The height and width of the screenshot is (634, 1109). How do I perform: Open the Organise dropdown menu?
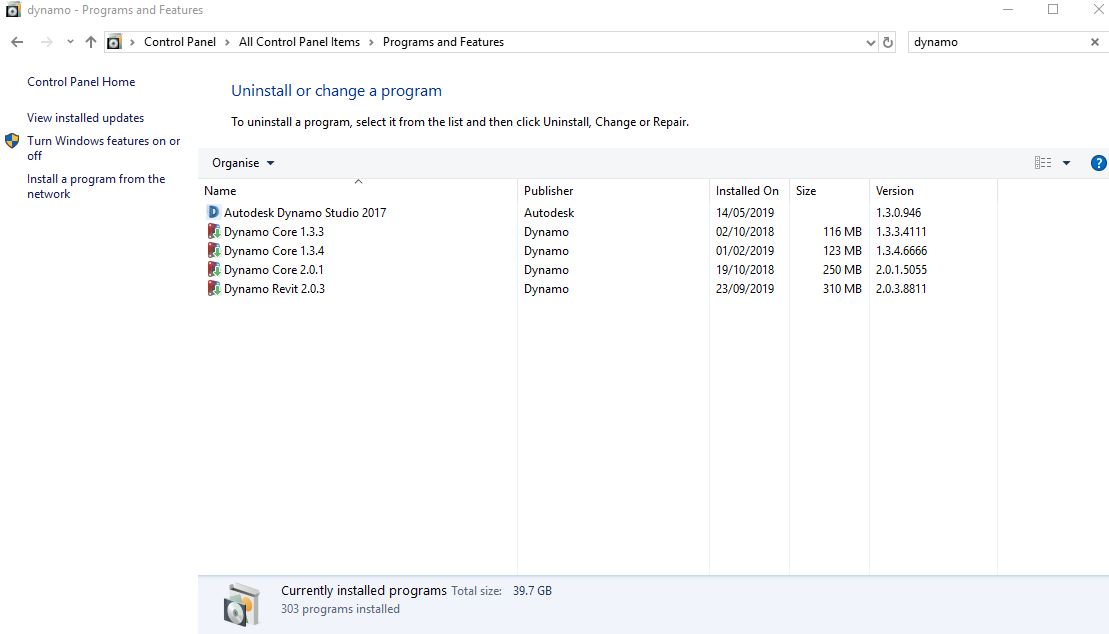click(x=243, y=163)
